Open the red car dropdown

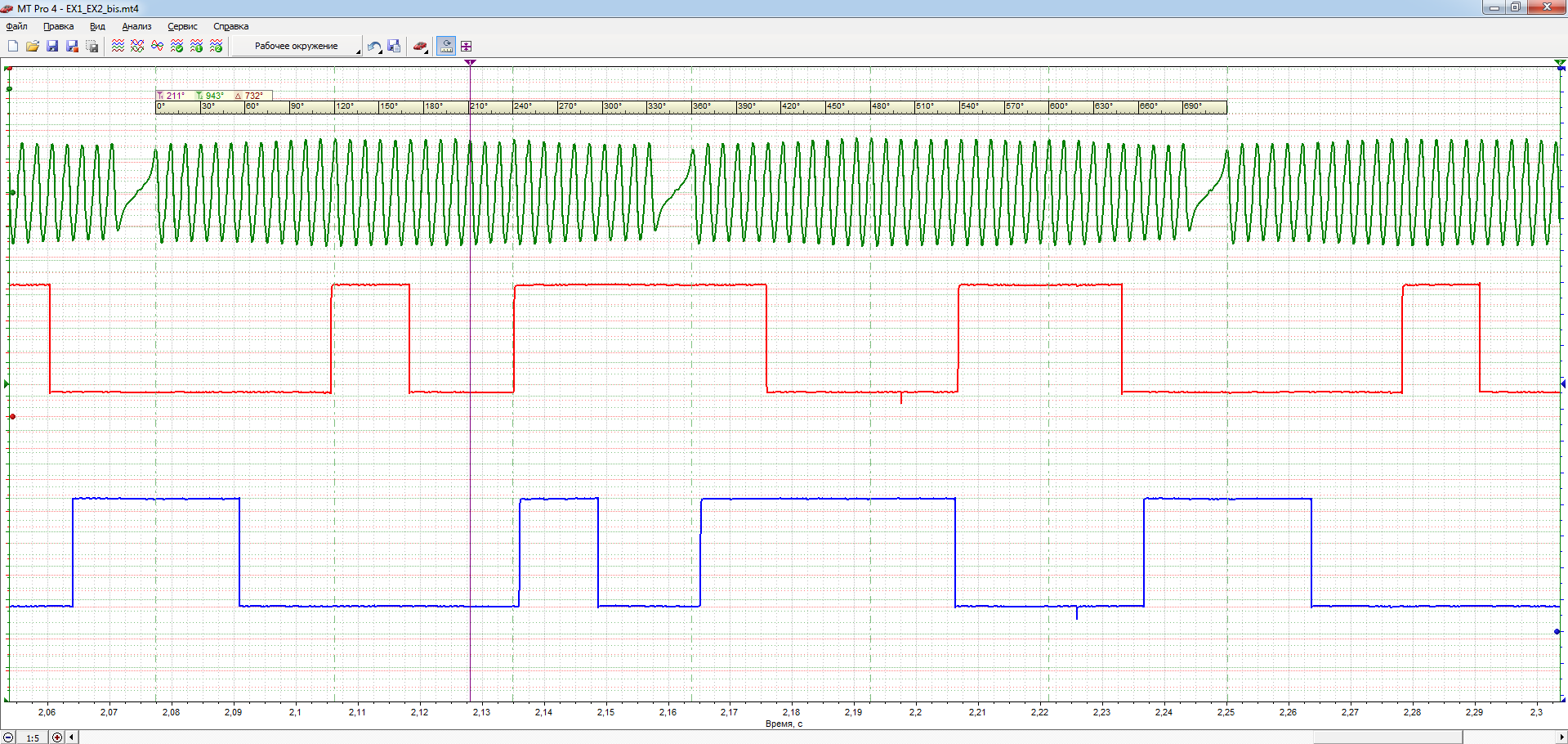click(x=420, y=46)
